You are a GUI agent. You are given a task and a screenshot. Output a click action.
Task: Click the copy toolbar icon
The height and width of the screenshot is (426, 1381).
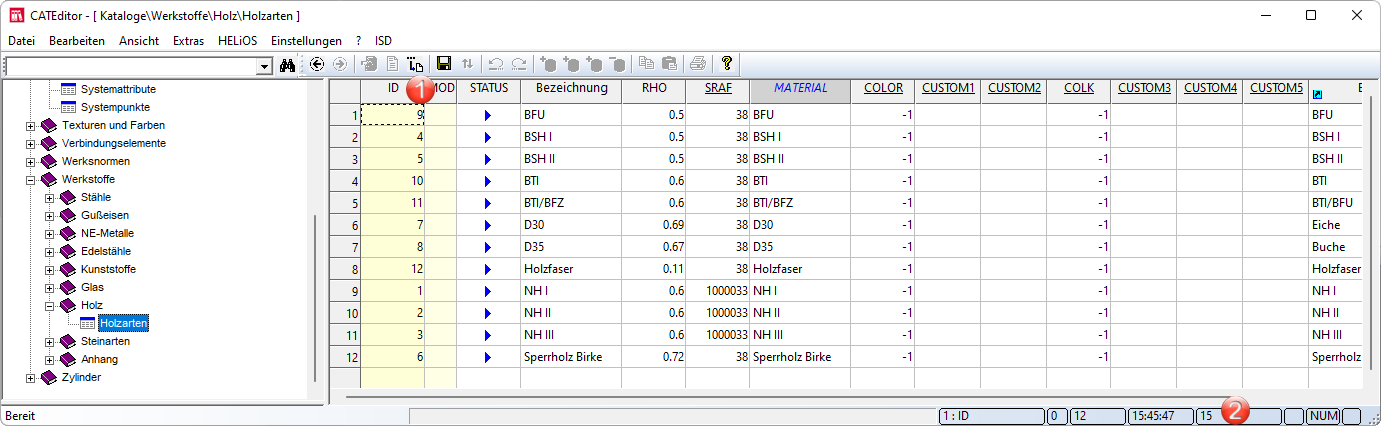pyautogui.click(x=646, y=64)
